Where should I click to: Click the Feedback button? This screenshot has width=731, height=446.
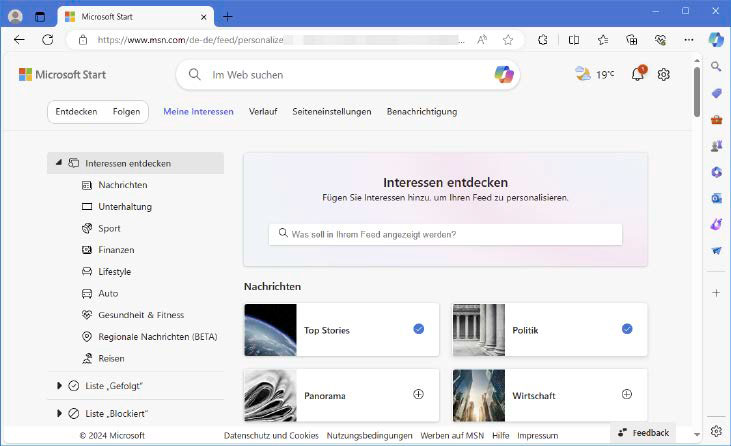[643, 433]
